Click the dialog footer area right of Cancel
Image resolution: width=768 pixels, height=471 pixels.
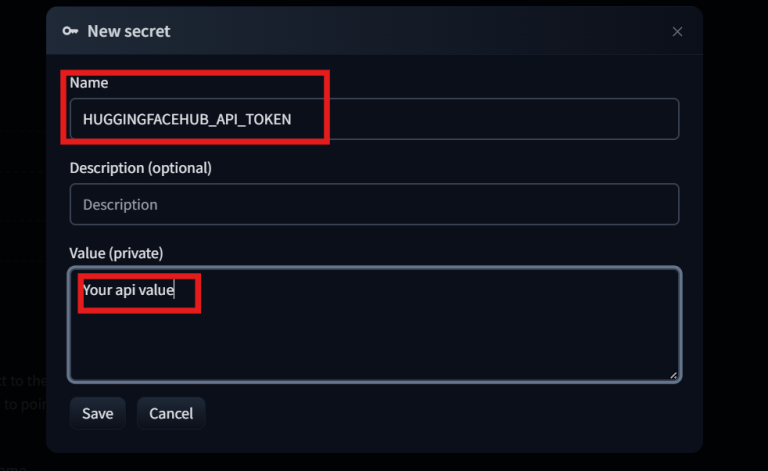pyautogui.click(x=450, y=413)
